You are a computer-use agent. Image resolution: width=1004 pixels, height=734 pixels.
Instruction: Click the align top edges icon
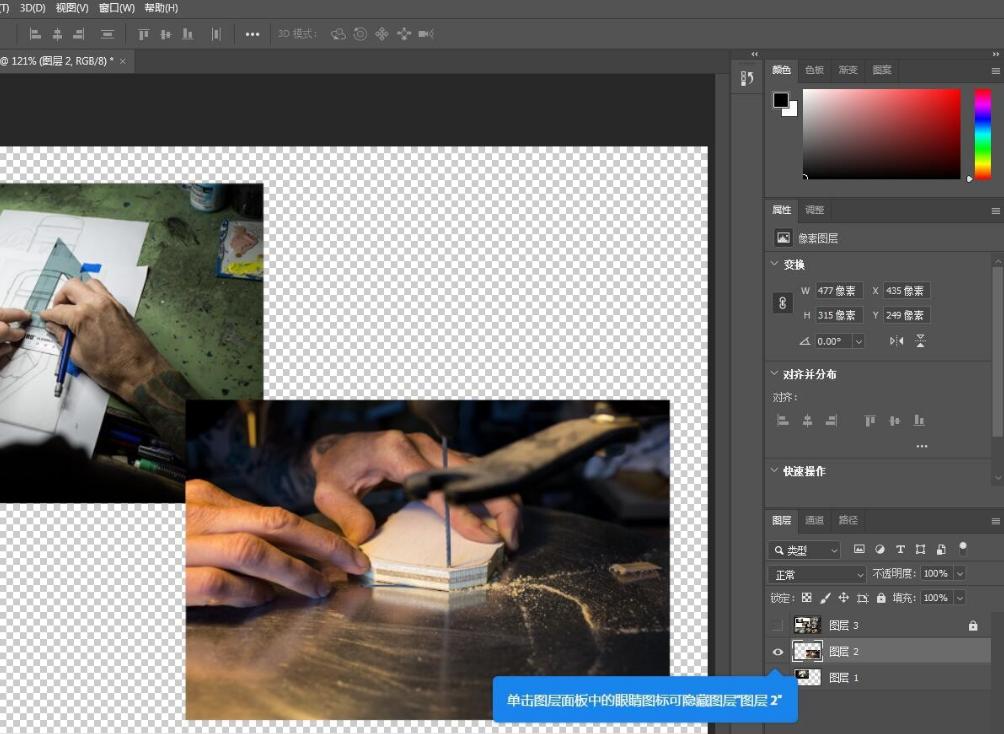tap(870, 420)
